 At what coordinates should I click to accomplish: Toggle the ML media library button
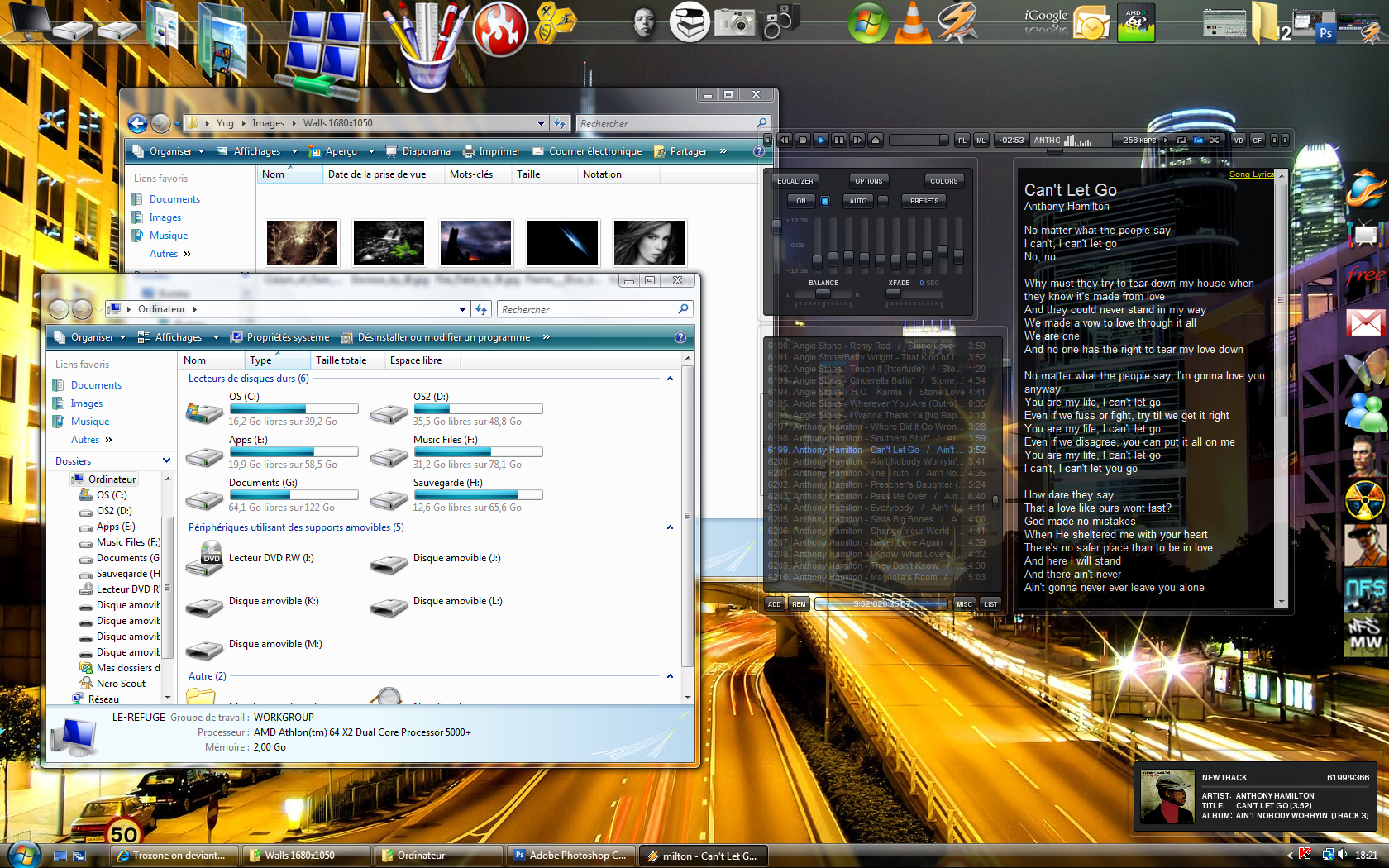[x=981, y=140]
